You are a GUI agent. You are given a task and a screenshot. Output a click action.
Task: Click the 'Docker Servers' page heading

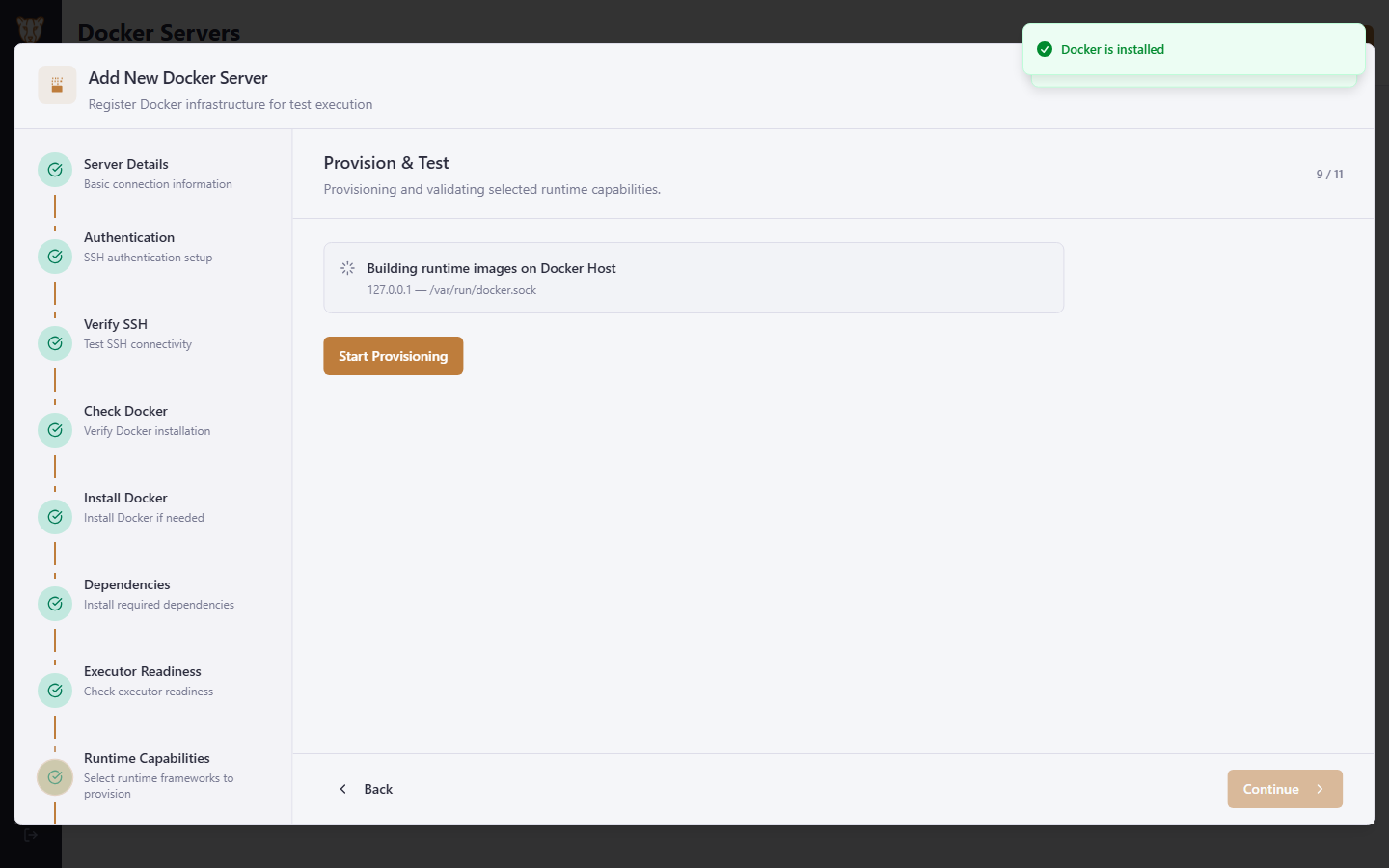click(x=159, y=32)
